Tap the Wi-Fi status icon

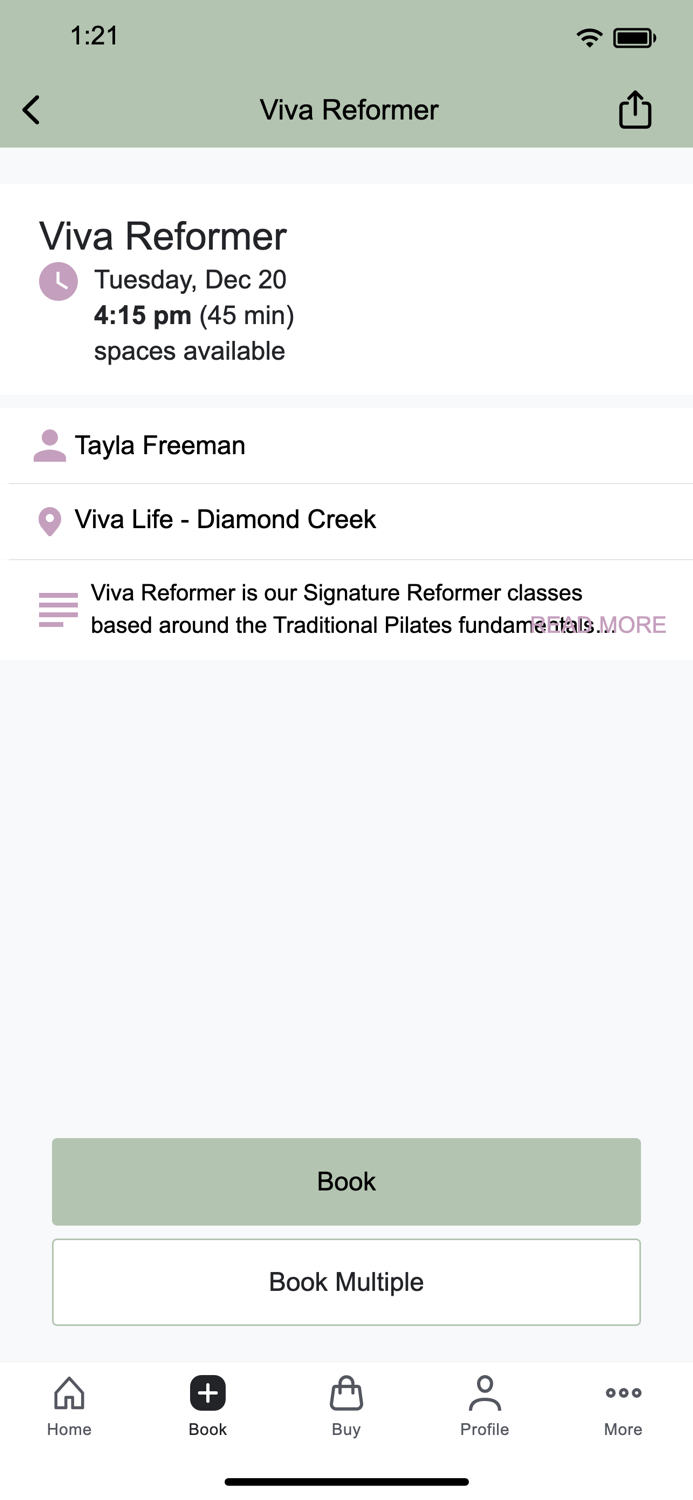point(589,36)
